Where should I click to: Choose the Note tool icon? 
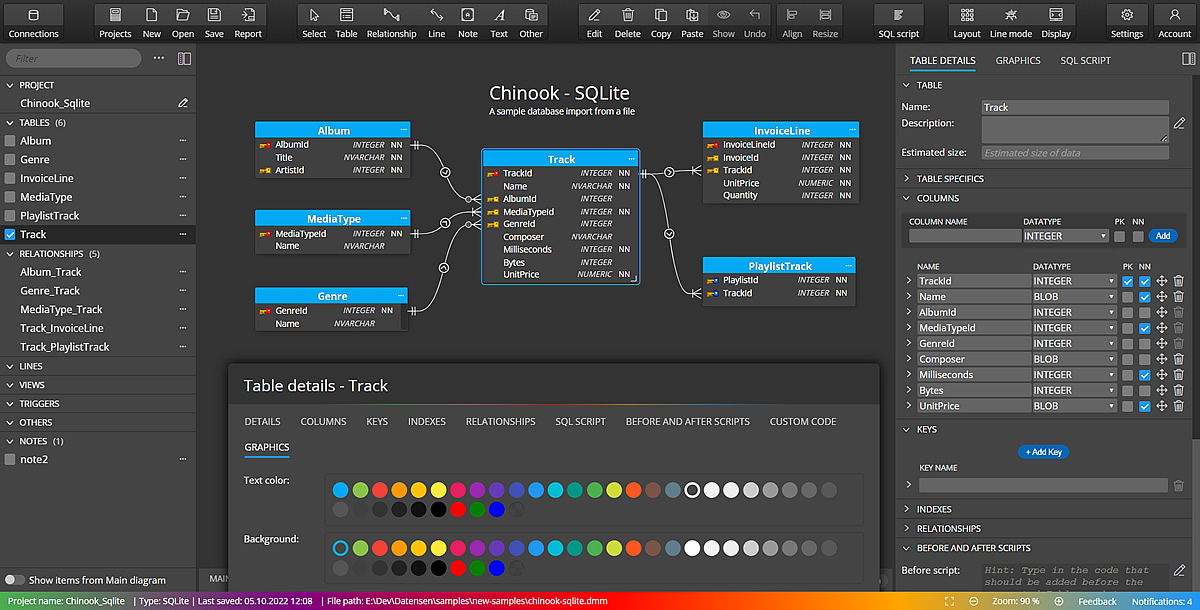467,22
